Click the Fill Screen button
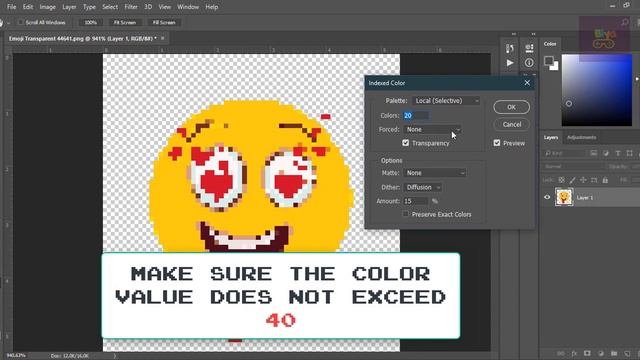Viewport: 640px width, 360px height. (x=164, y=22)
